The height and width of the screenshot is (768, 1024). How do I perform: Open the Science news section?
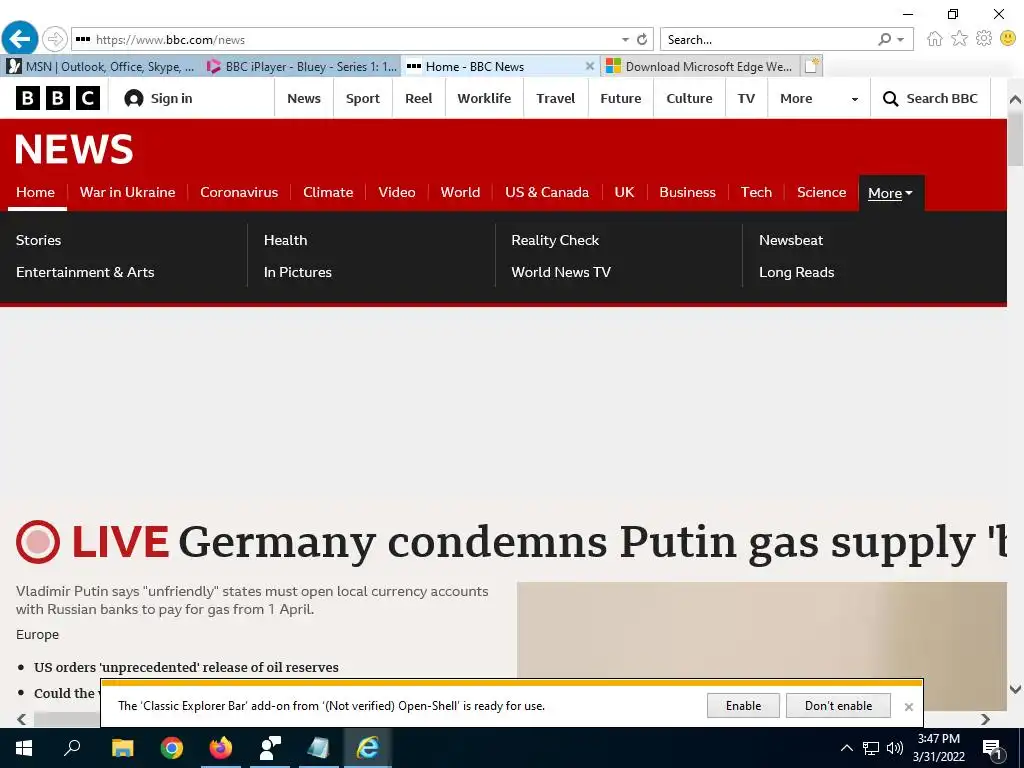tap(821, 192)
